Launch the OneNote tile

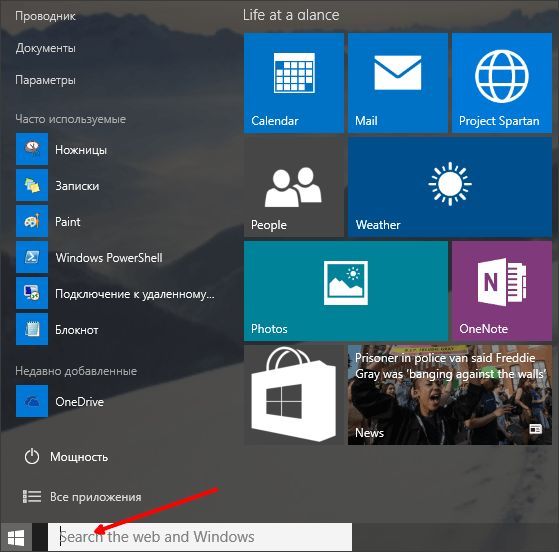502,291
